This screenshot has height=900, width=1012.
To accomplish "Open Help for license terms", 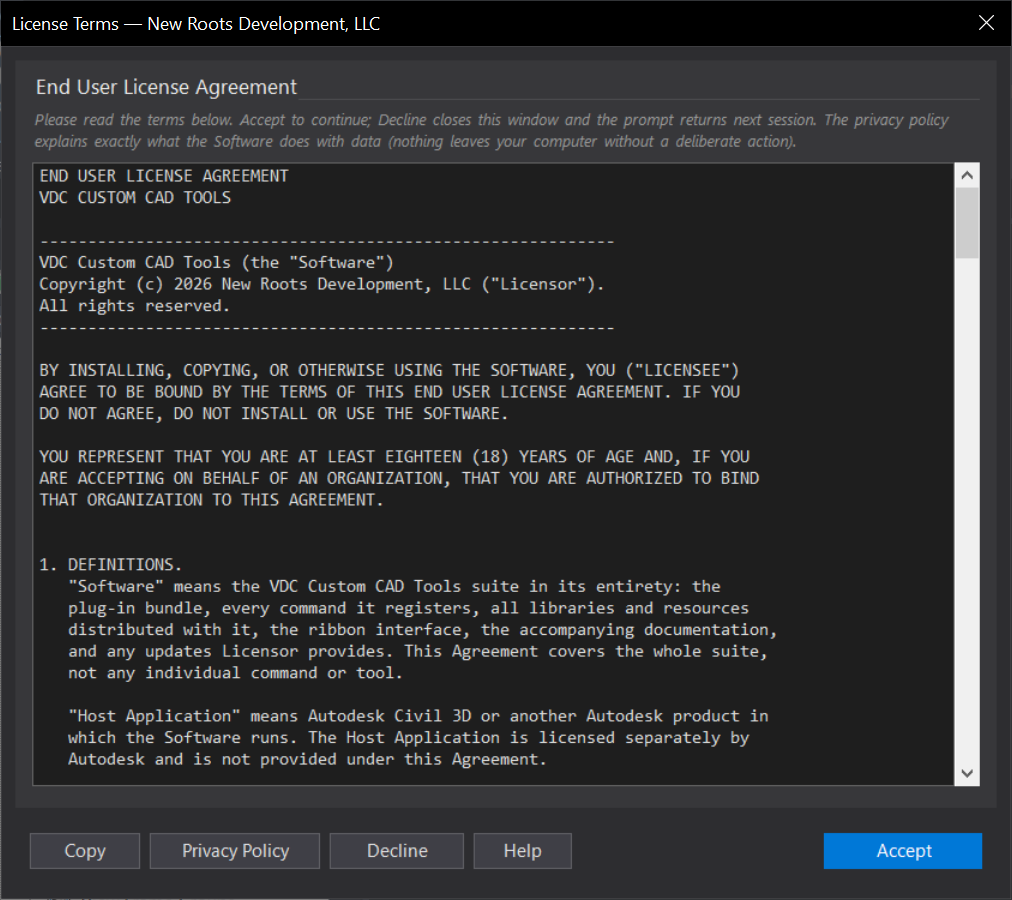I will pos(522,850).
